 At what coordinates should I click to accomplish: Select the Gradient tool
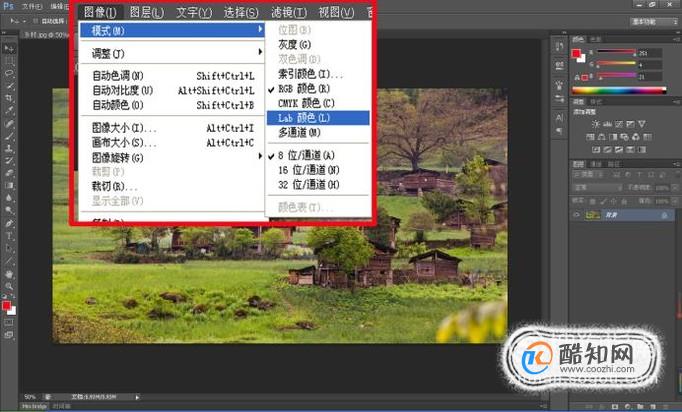(x=9, y=185)
